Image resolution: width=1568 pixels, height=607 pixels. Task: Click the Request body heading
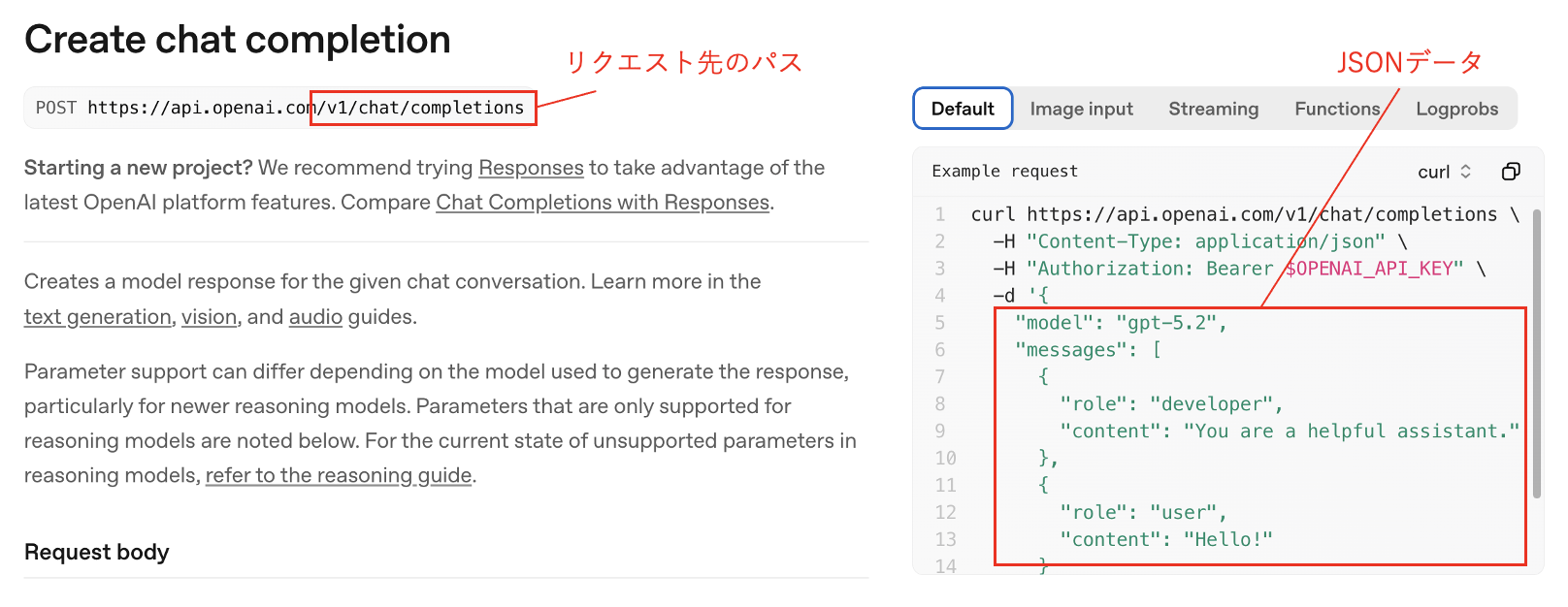coord(96,552)
